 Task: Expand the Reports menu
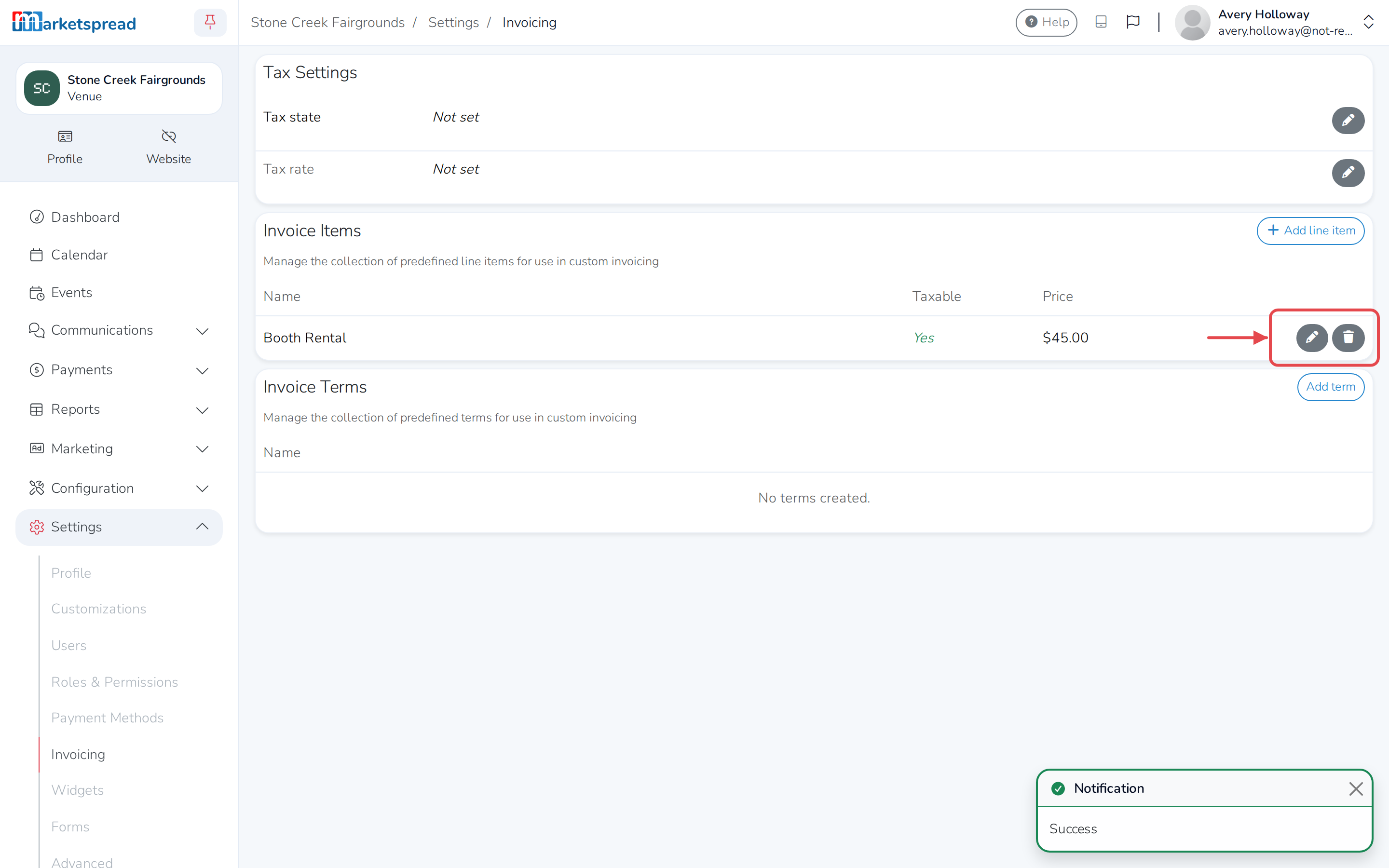click(119, 409)
